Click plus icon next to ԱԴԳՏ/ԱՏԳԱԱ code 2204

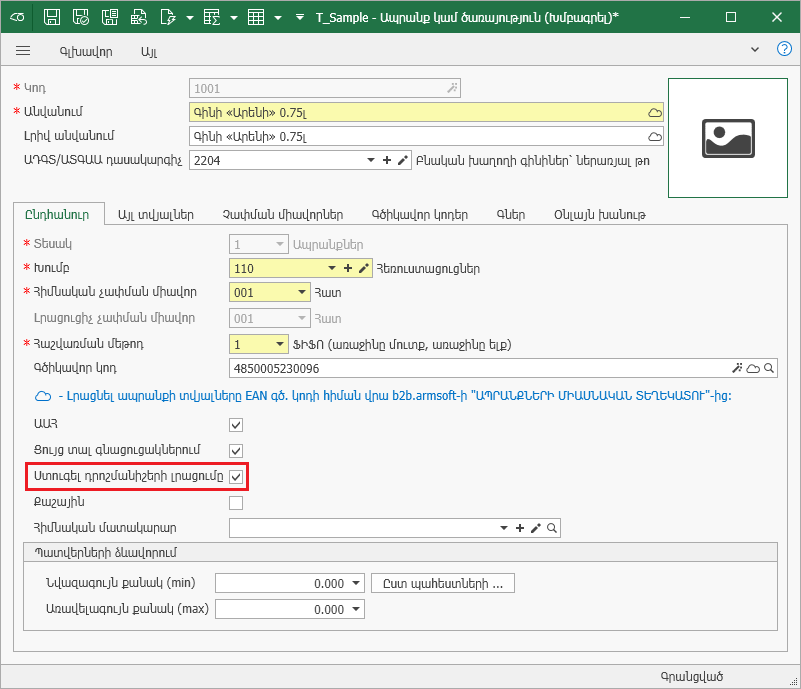coord(387,160)
